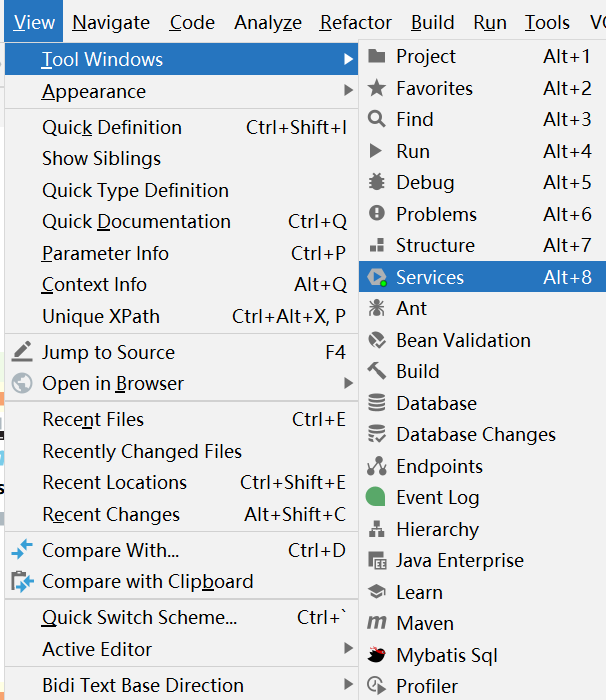
Task: Click the Mybatis Sql bird icon
Action: [377, 655]
